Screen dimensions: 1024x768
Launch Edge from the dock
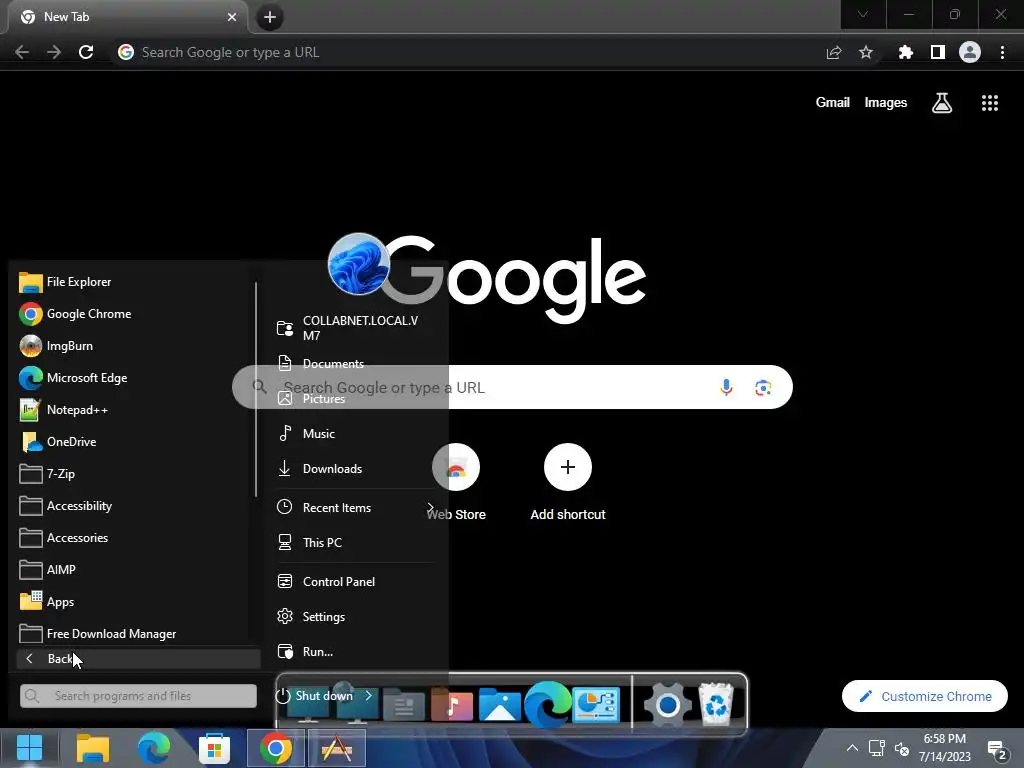(547, 704)
